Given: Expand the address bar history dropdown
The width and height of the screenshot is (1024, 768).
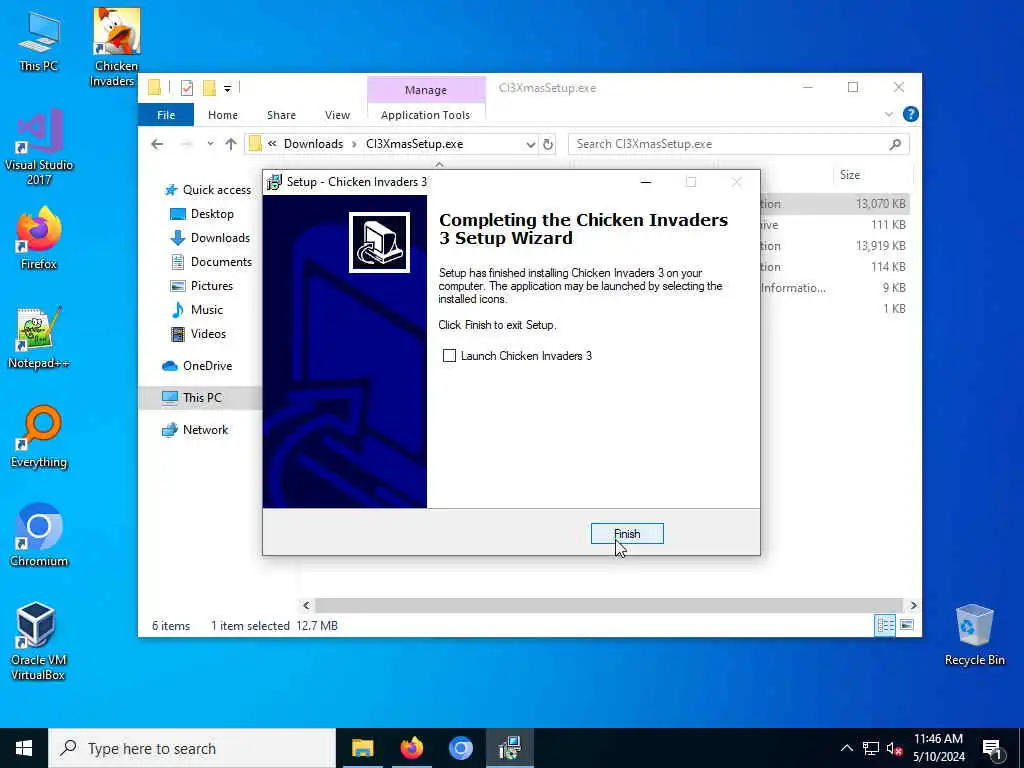Looking at the screenshot, I should (531, 144).
